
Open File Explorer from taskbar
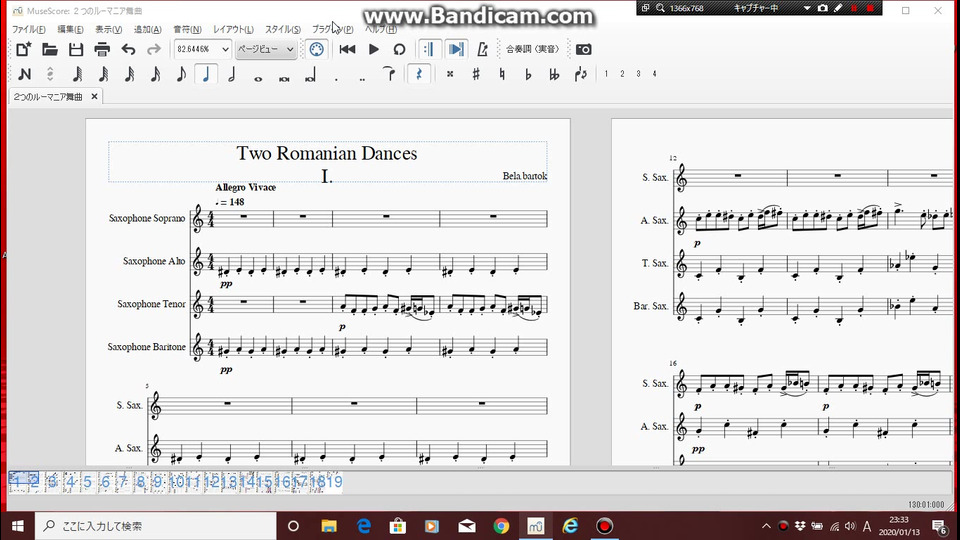click(329, 526)
